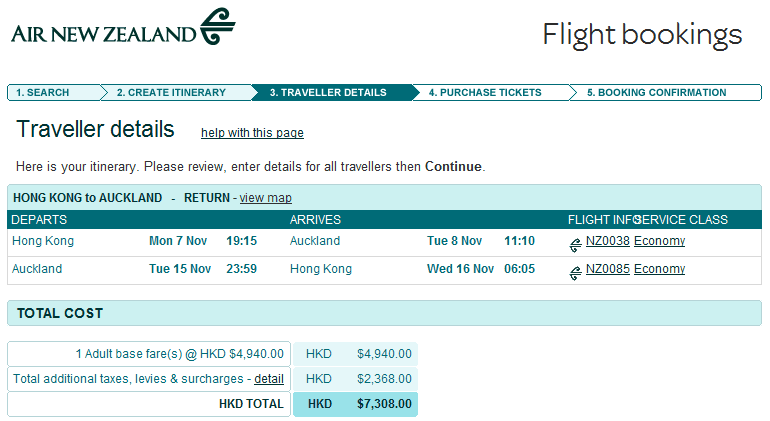Return to the Create Itinerary step
This screenshot has height=421, width=770.
point(171,93)
